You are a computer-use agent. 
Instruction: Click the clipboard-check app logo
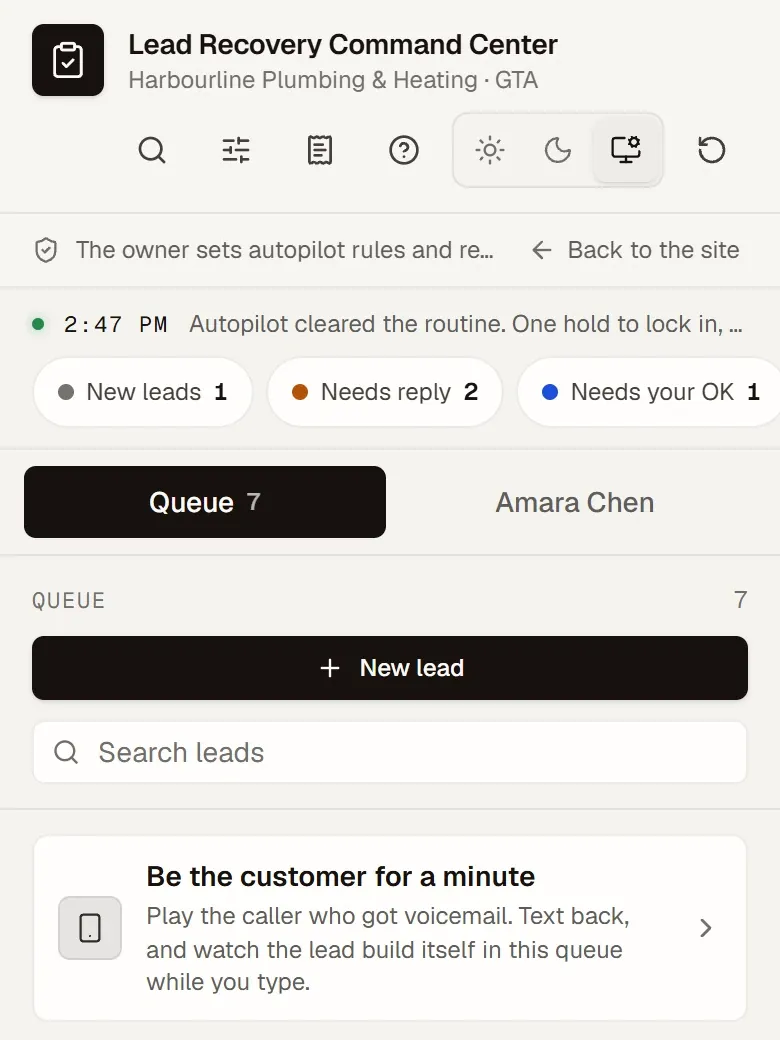pos(68,60)
